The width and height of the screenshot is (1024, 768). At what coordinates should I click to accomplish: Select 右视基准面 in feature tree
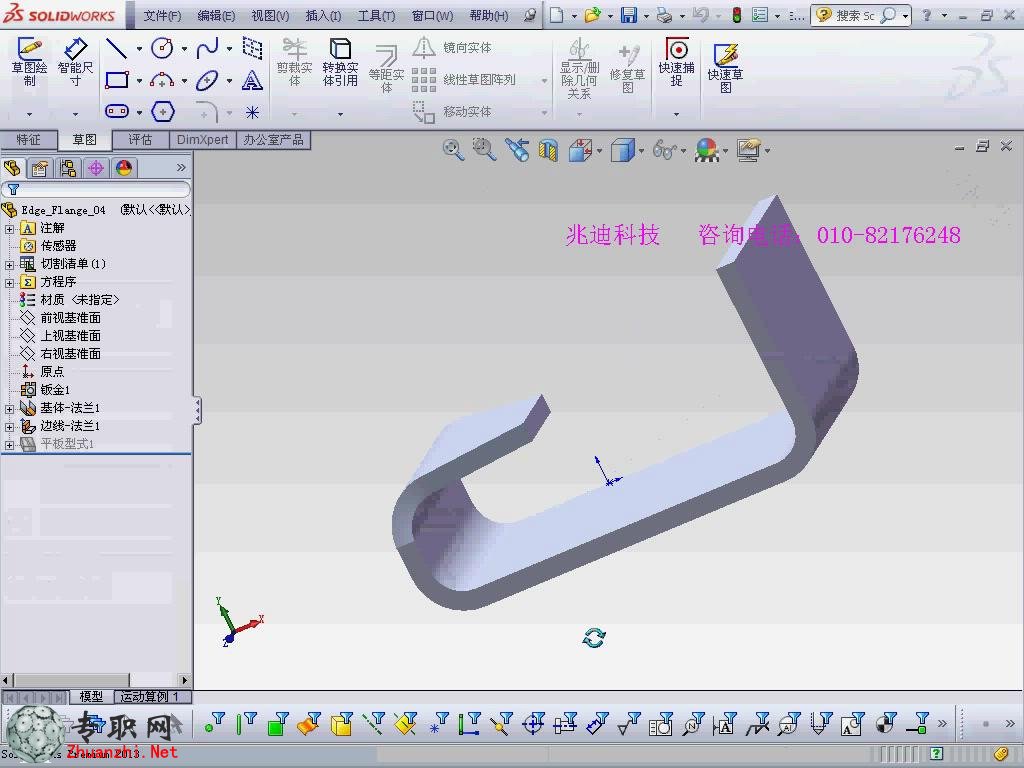71,354
